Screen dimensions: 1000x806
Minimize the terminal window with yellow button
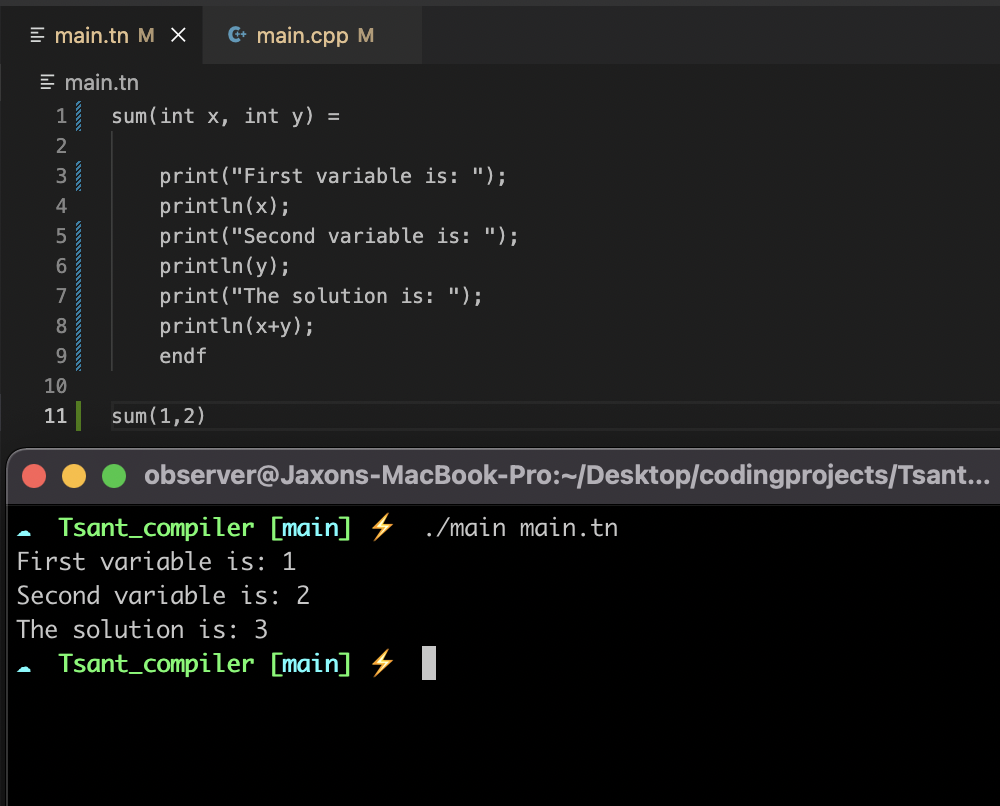click(x=74, y=476)
